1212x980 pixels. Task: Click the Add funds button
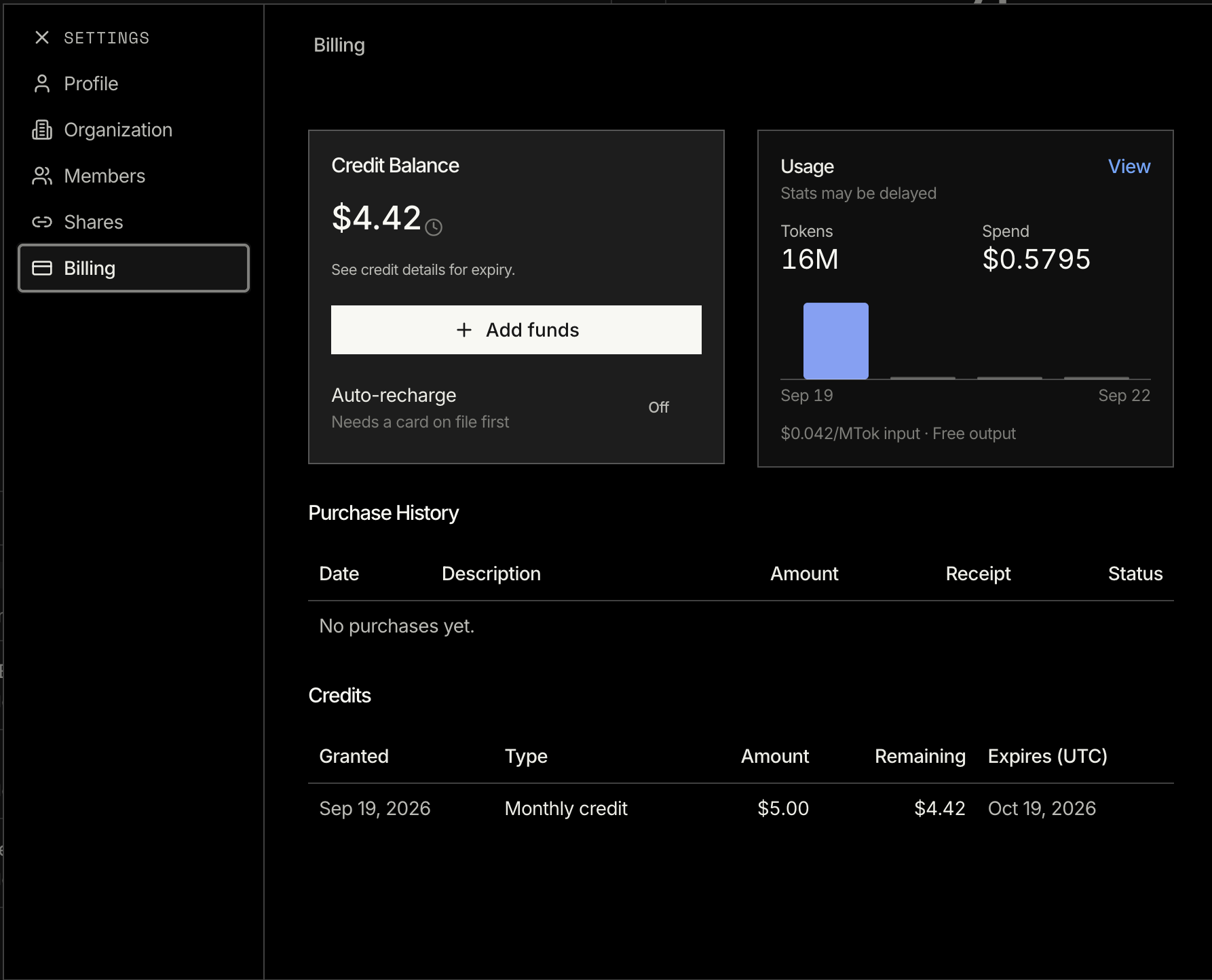(516, 330)
